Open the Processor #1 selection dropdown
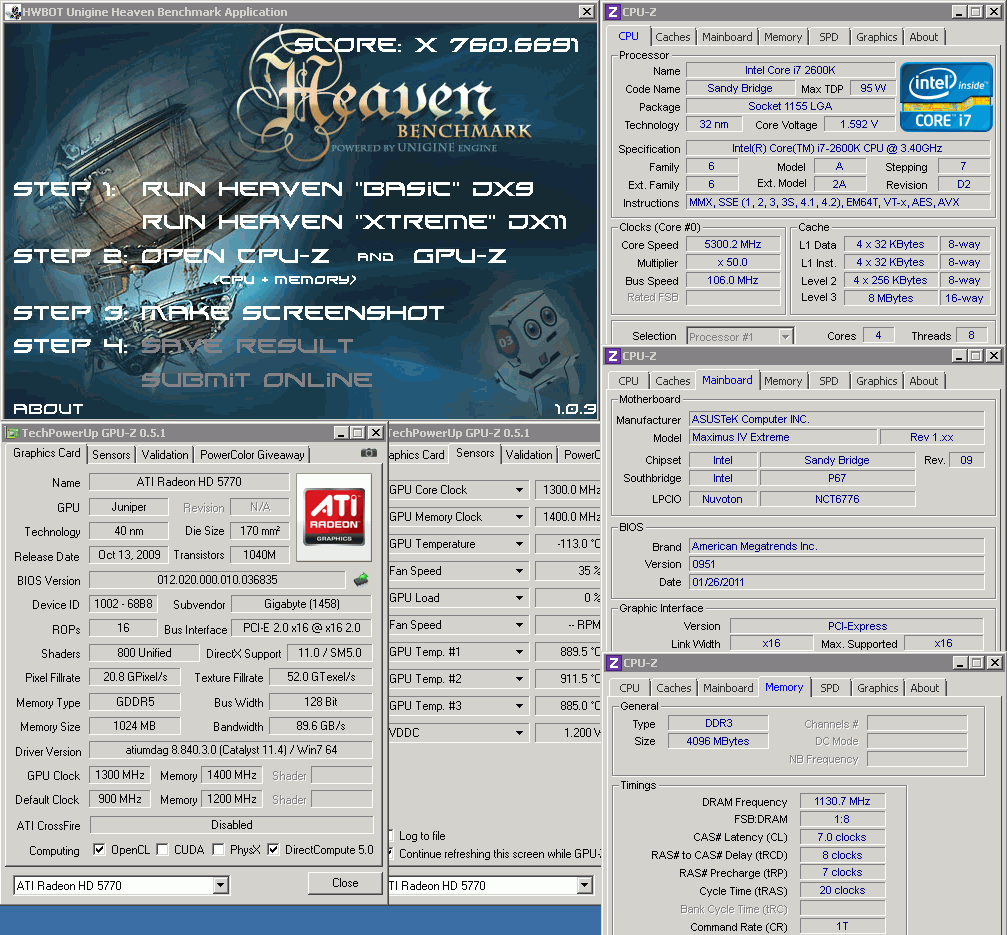The height and width of the screenshot is (935, 1007). (x=785, y=336)
